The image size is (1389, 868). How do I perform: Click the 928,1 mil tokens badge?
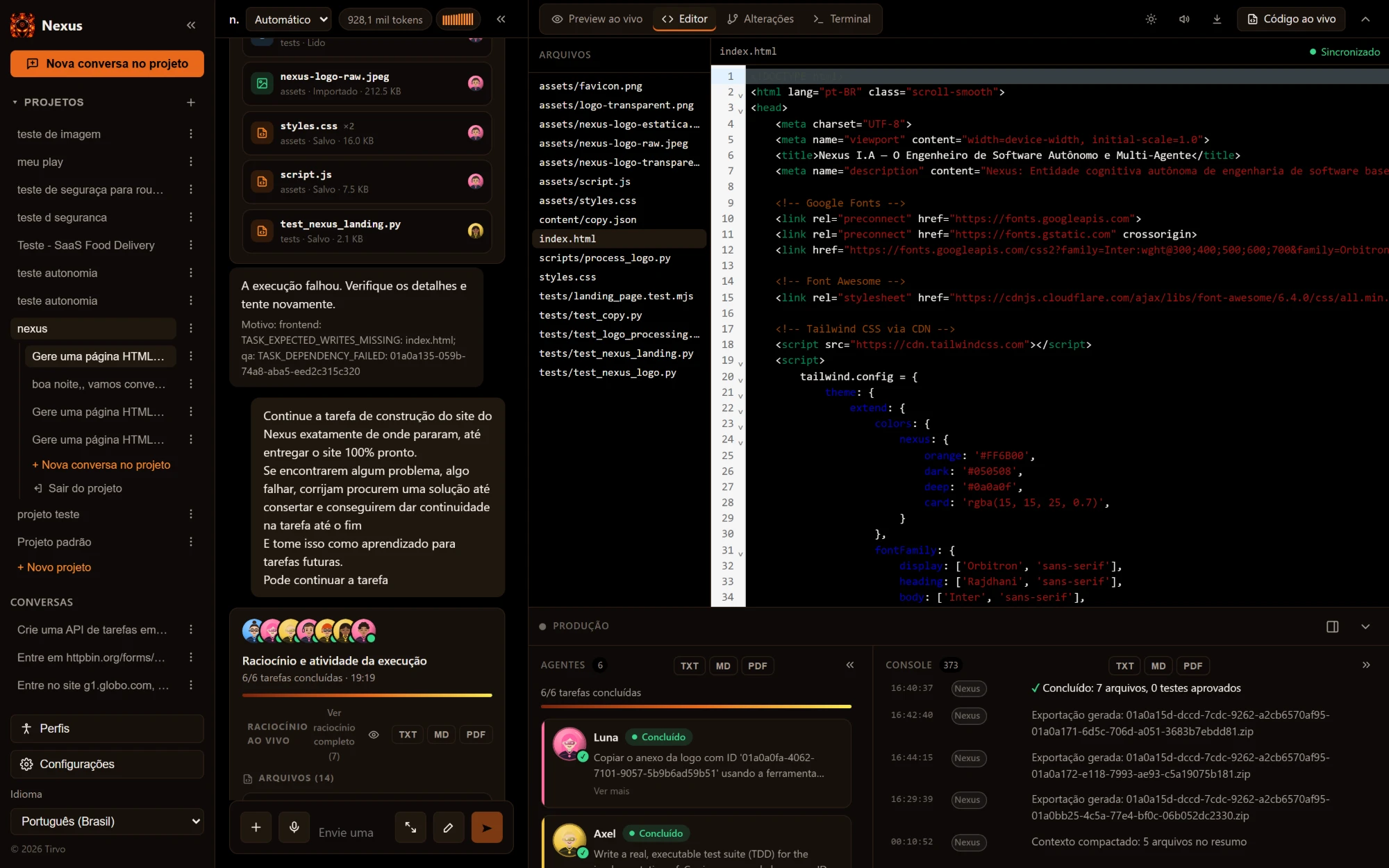[x=385, y=19]
